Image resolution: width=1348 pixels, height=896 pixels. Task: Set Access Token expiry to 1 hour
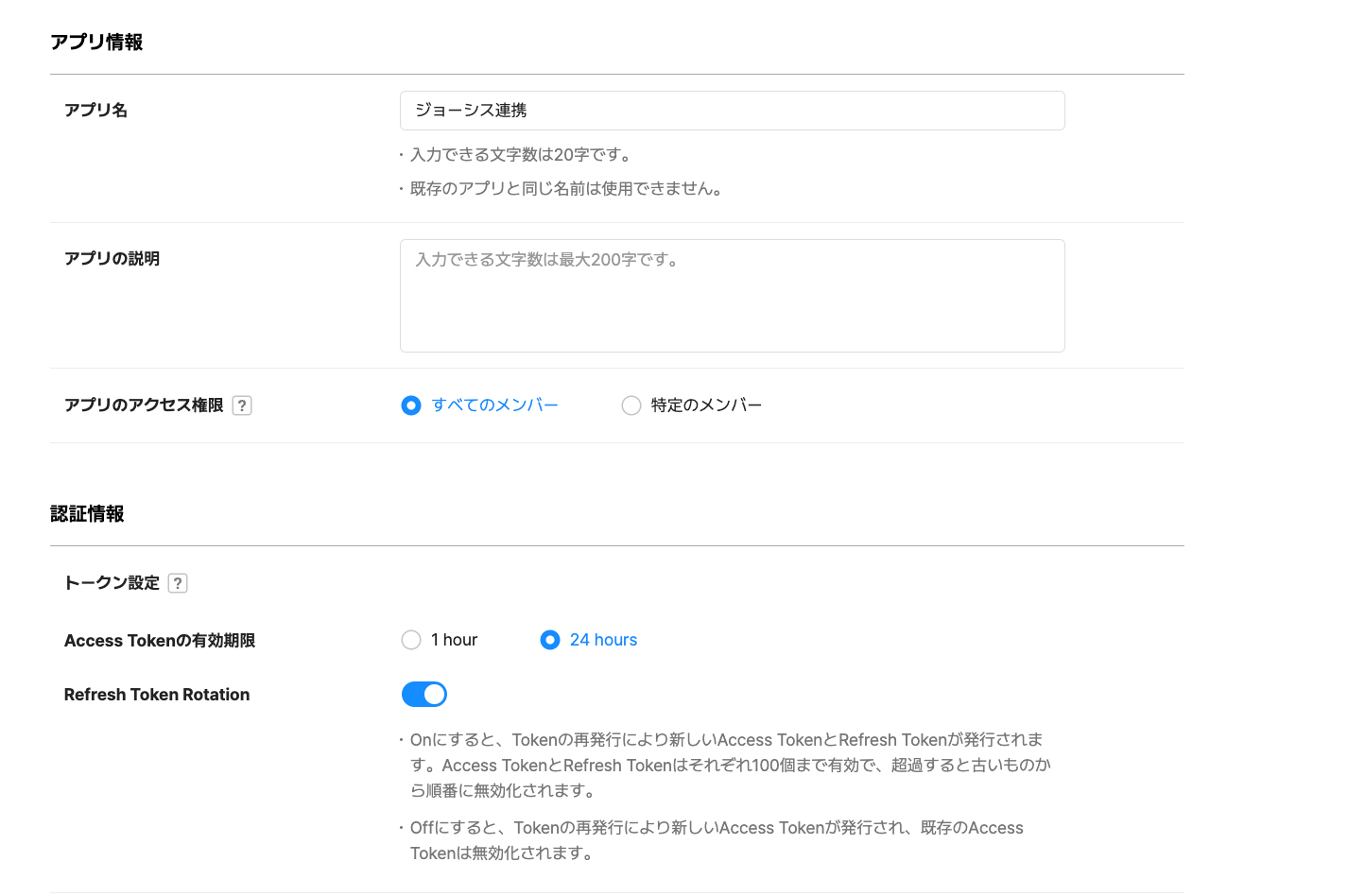point(411,640)
